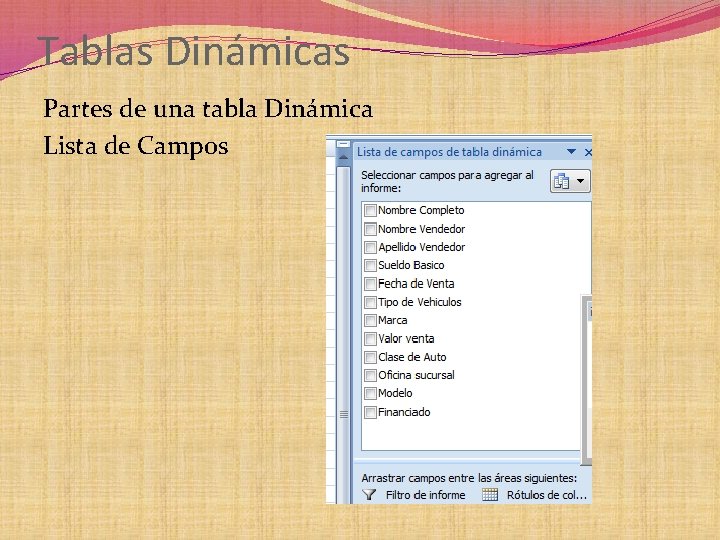Screen dimensions: 720x540
Task: Open the field list layout dropdown button
Action: pyautogui.click(x=570, y=181)
